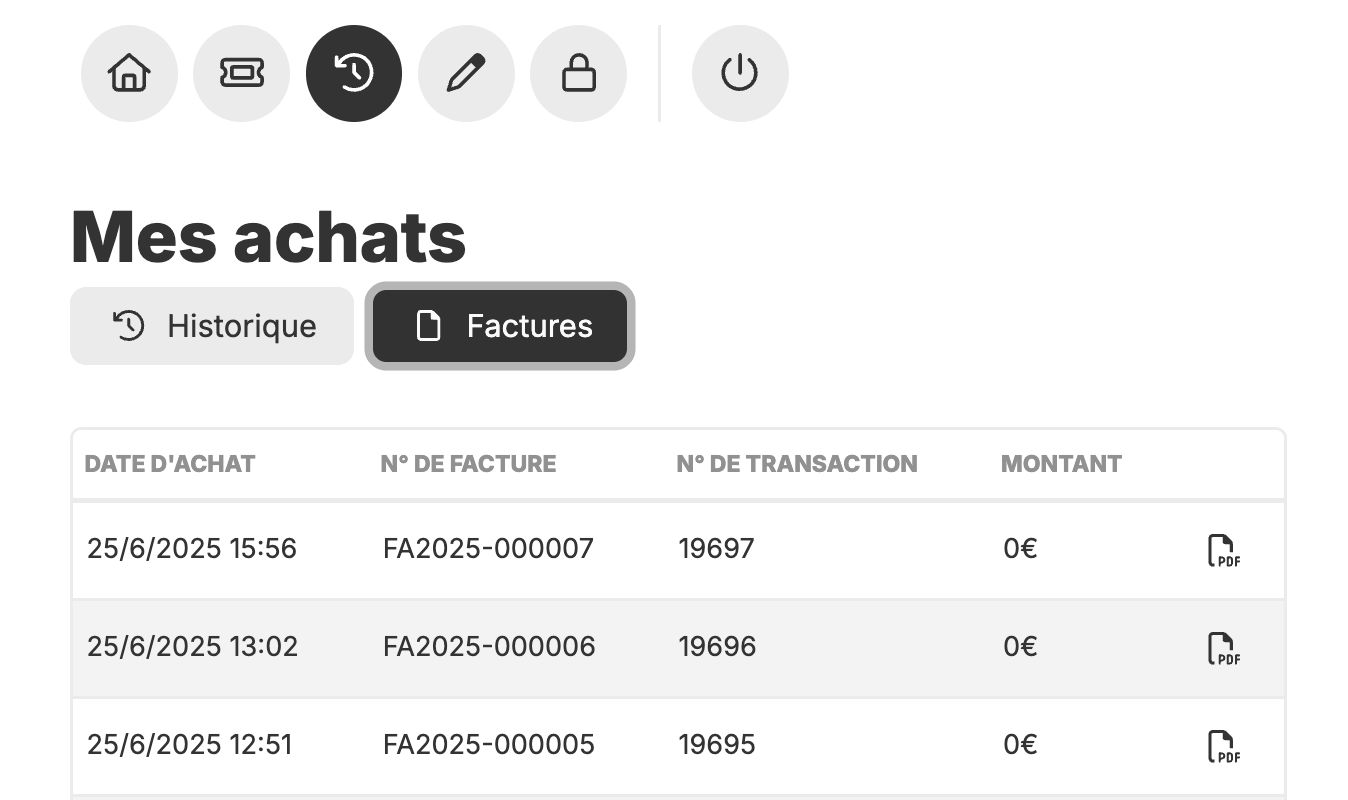Click the Mes achats heading
Viewport: 1348px width, 800px height.
point(268,237)
